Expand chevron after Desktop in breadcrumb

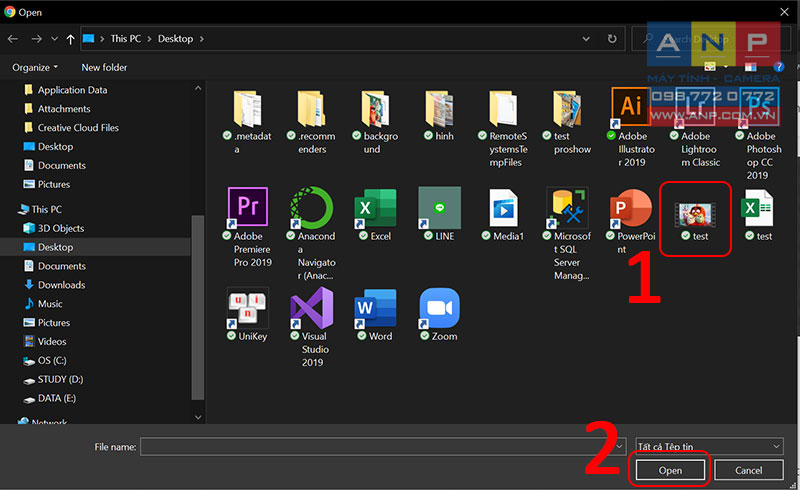pyautogui.click(x=202, y=39)
